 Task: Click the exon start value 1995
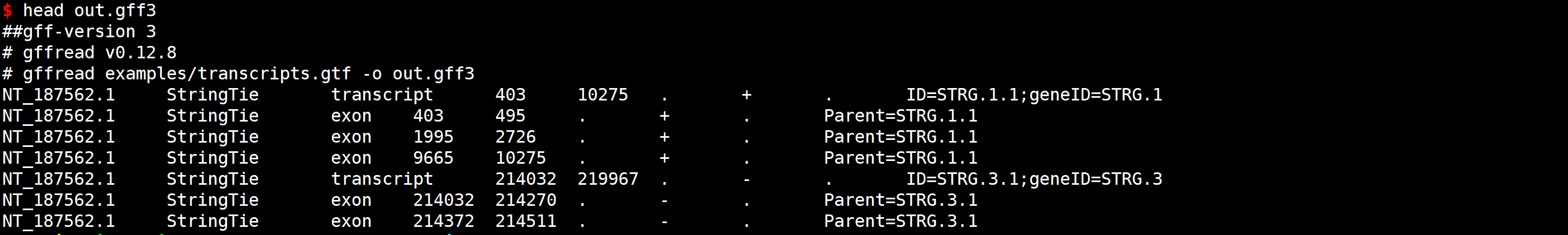point(433,137)
